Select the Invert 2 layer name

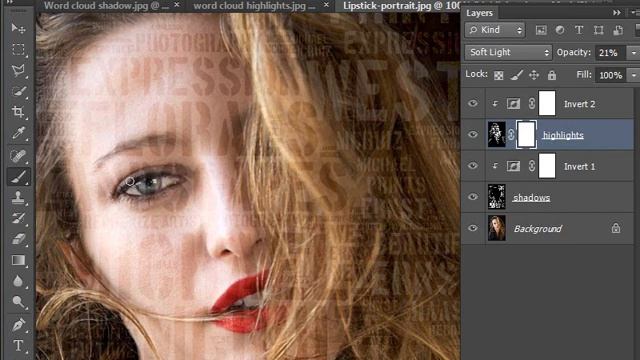coord(579,104)
